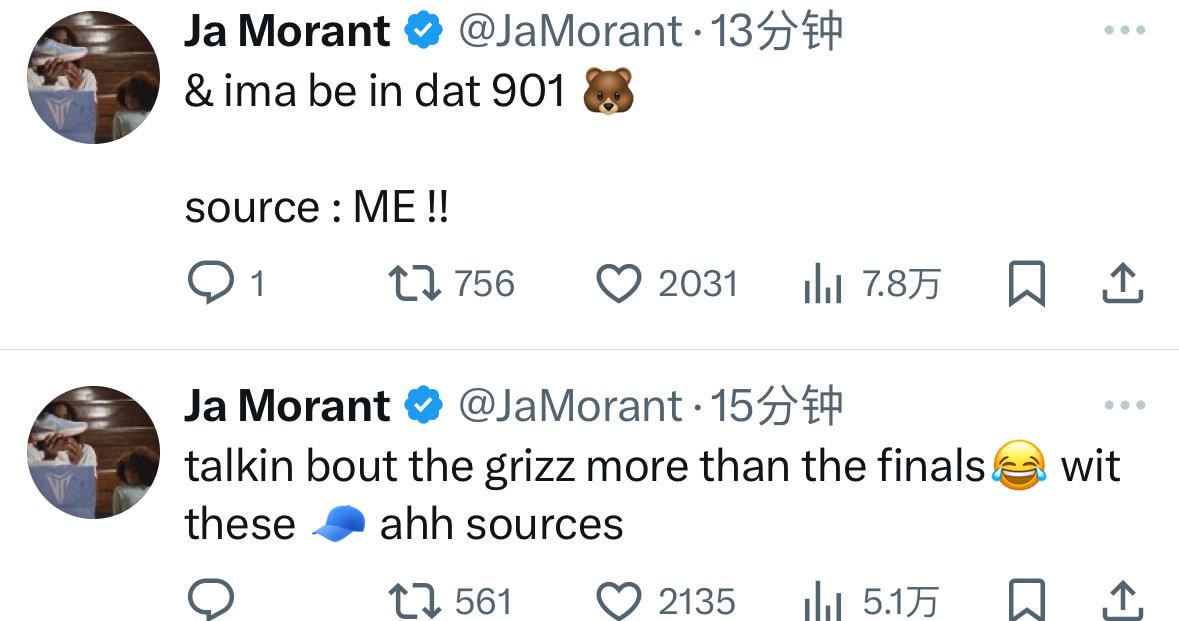Open Ja Morant's avatar on the first tweet

(93, 77)
